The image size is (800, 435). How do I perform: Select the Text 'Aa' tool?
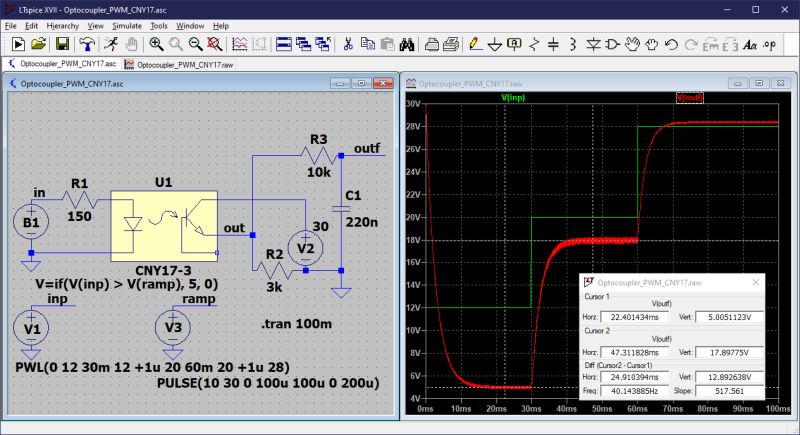(x=749, y=44)
